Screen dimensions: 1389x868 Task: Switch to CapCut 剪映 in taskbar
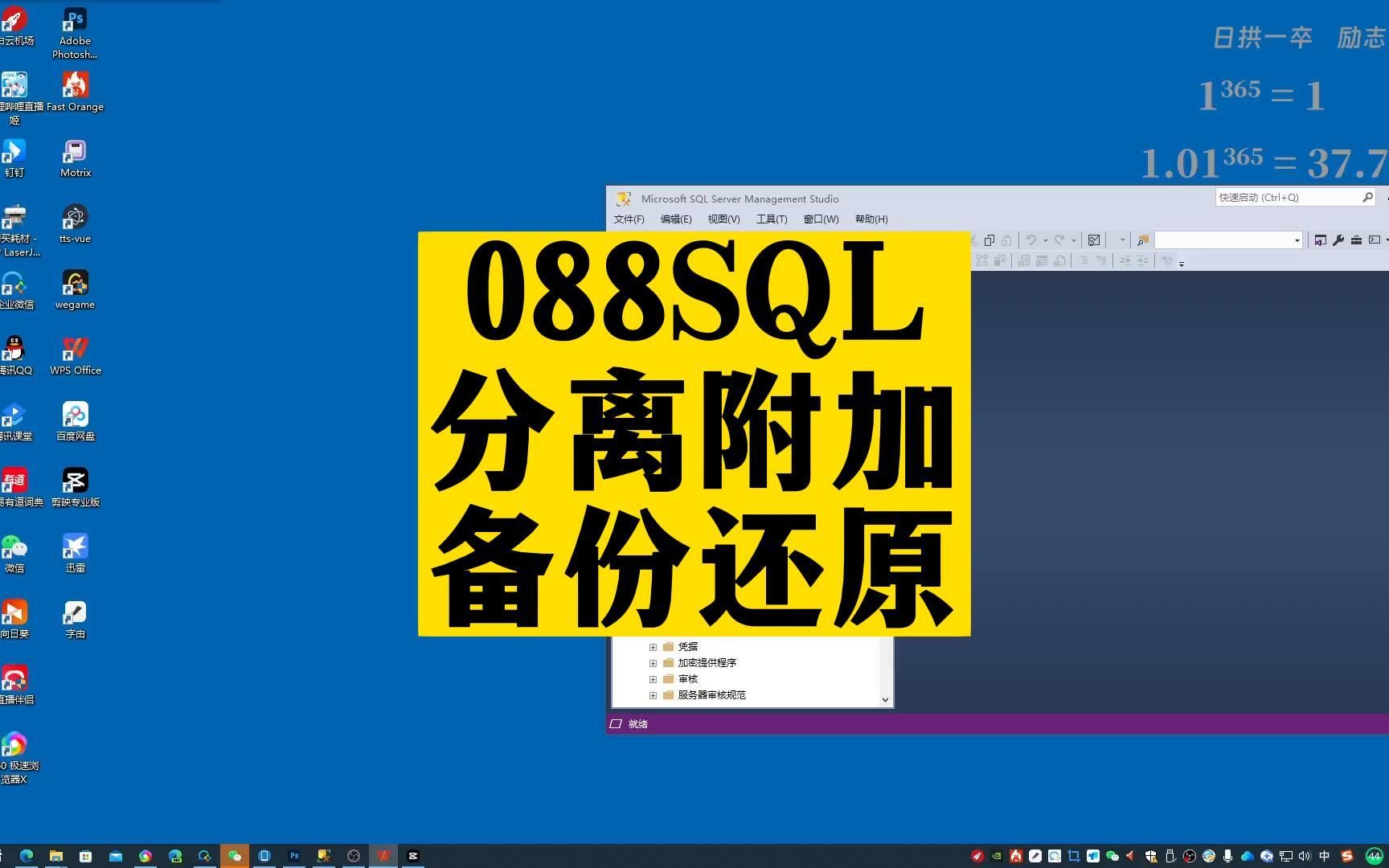point(412,856)
